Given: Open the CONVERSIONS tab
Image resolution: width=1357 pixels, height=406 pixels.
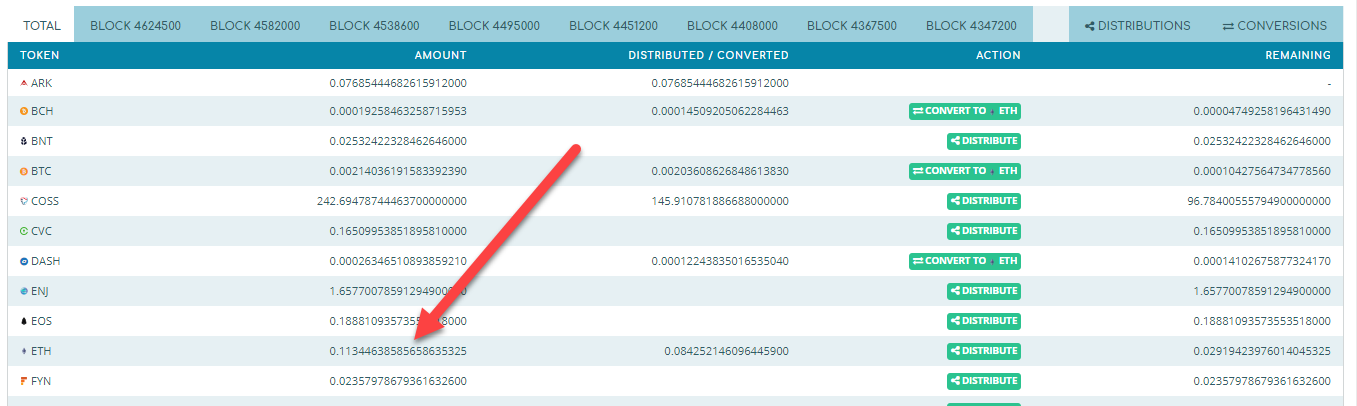Looking at the screenshot, I should 1274,25.
